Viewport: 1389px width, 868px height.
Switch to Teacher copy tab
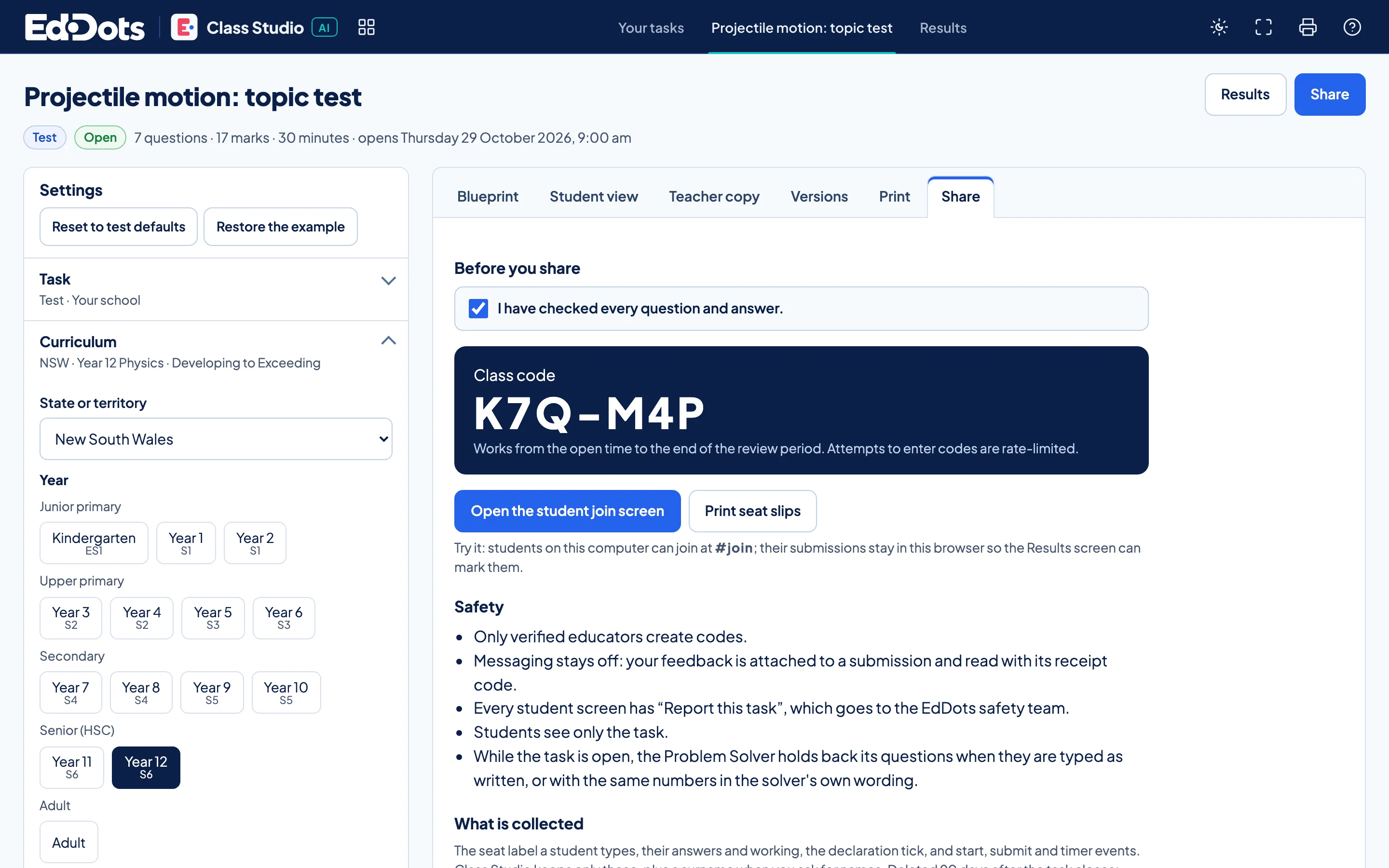pos(714,197)
